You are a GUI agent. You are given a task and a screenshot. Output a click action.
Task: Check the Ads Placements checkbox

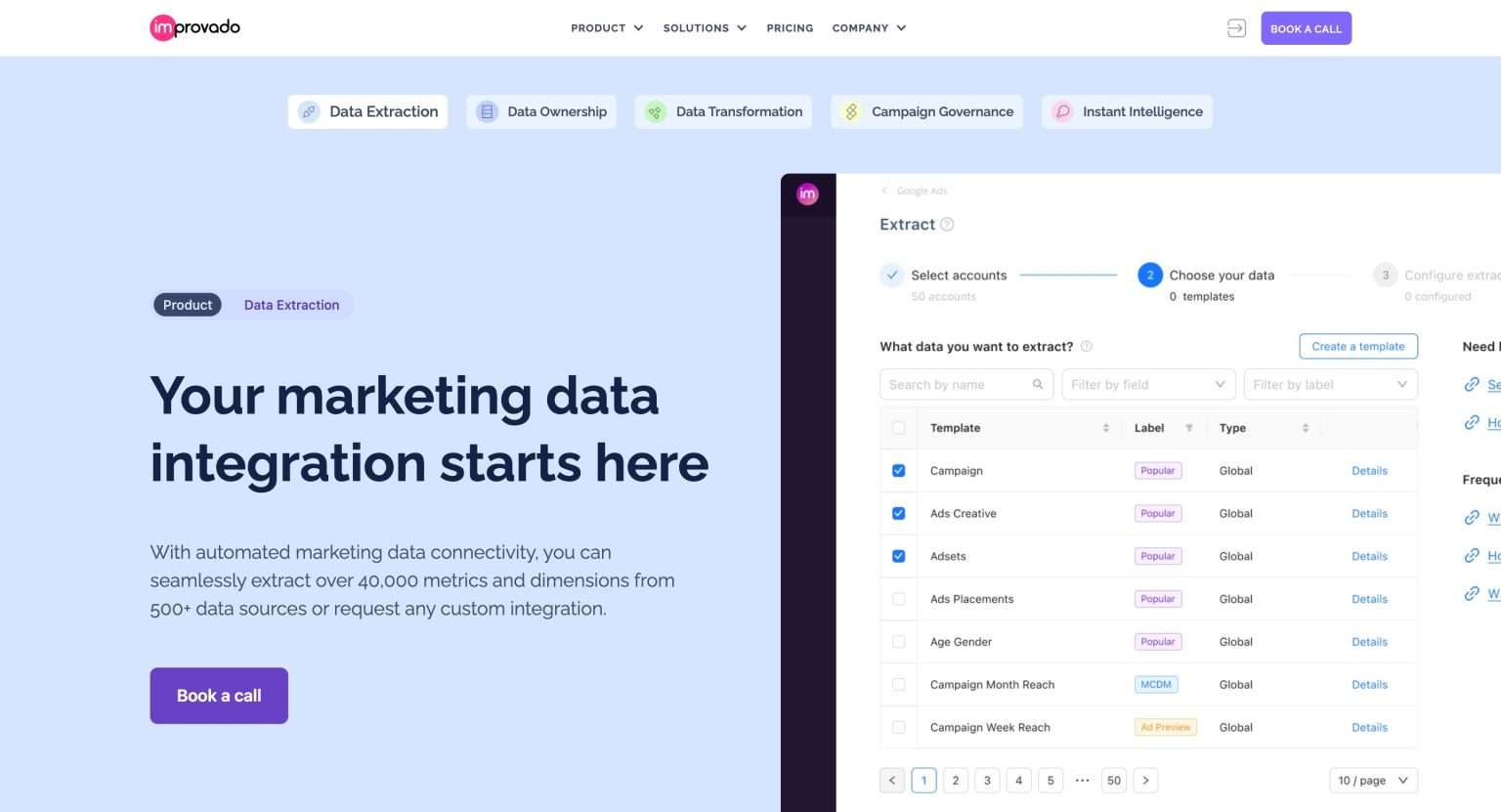tap(898, 599)
